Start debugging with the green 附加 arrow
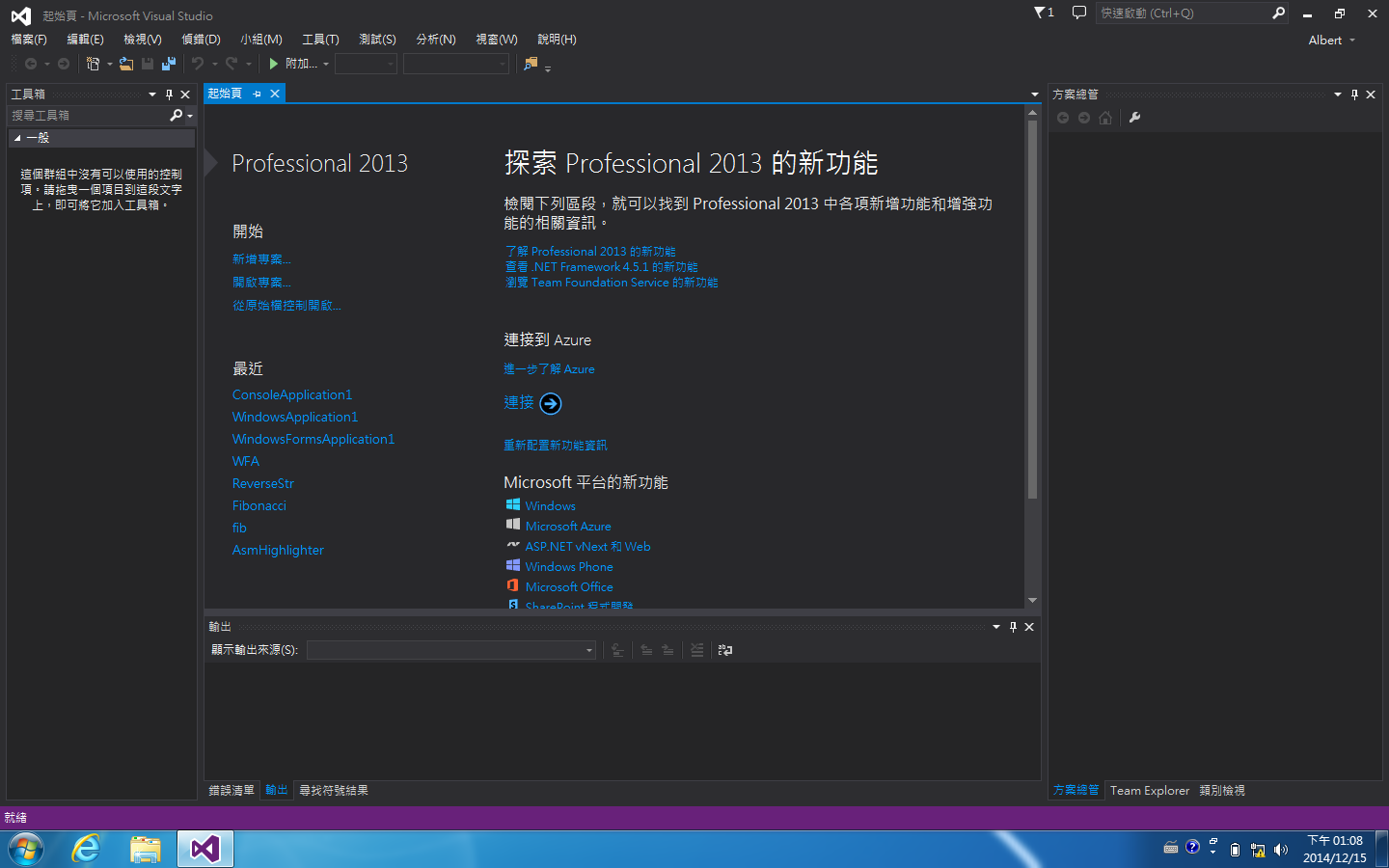Screen dimensions: 1389x868 (274, 65)
